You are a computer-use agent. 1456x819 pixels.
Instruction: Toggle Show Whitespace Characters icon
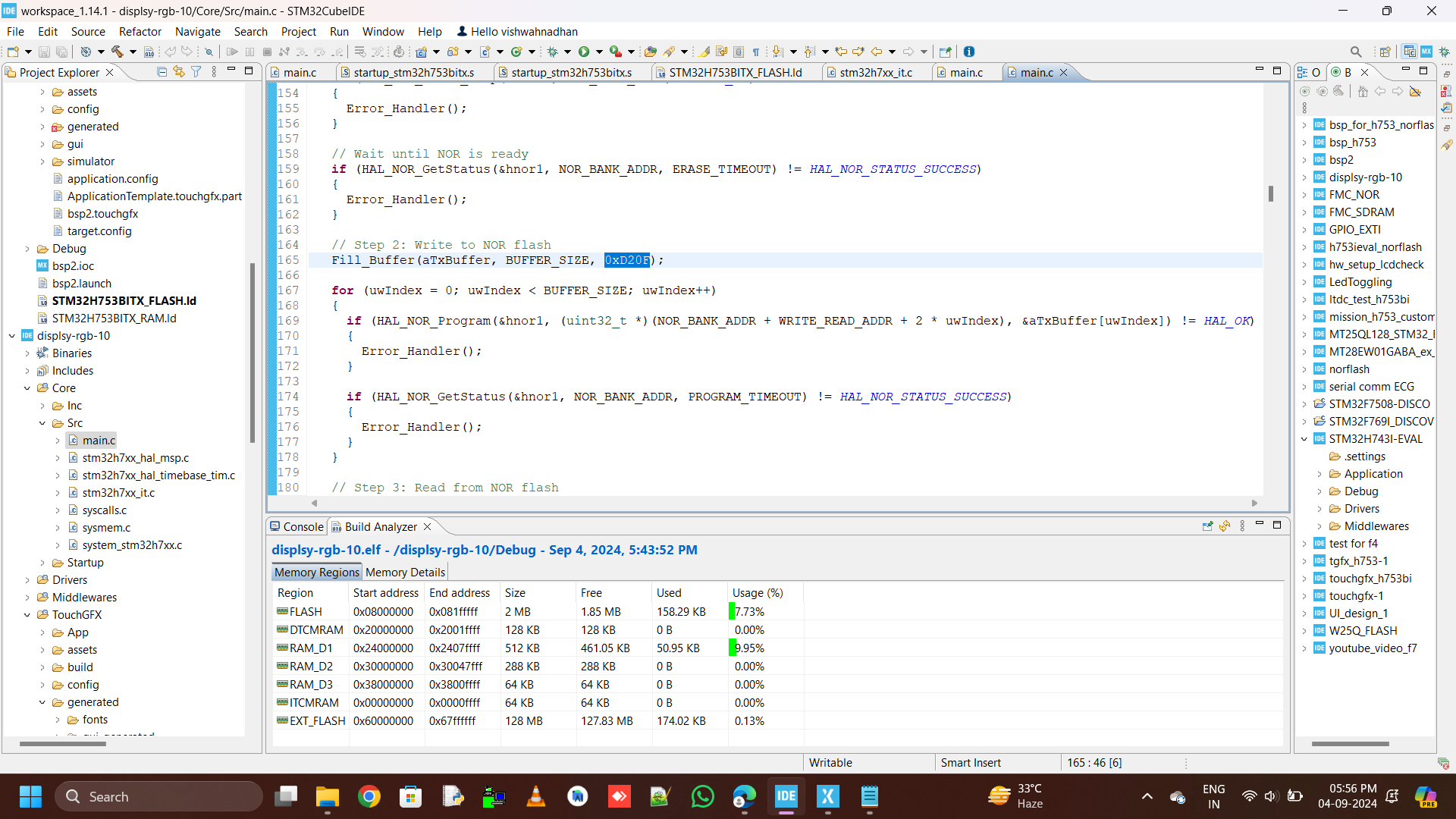click(x=756, y=52)
